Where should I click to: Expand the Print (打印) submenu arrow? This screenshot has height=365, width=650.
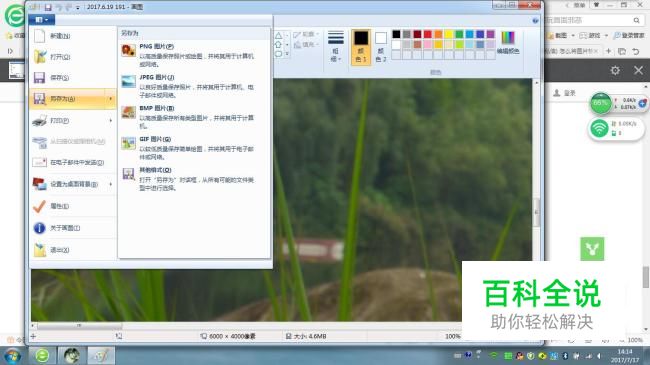(x=111, y=121)
